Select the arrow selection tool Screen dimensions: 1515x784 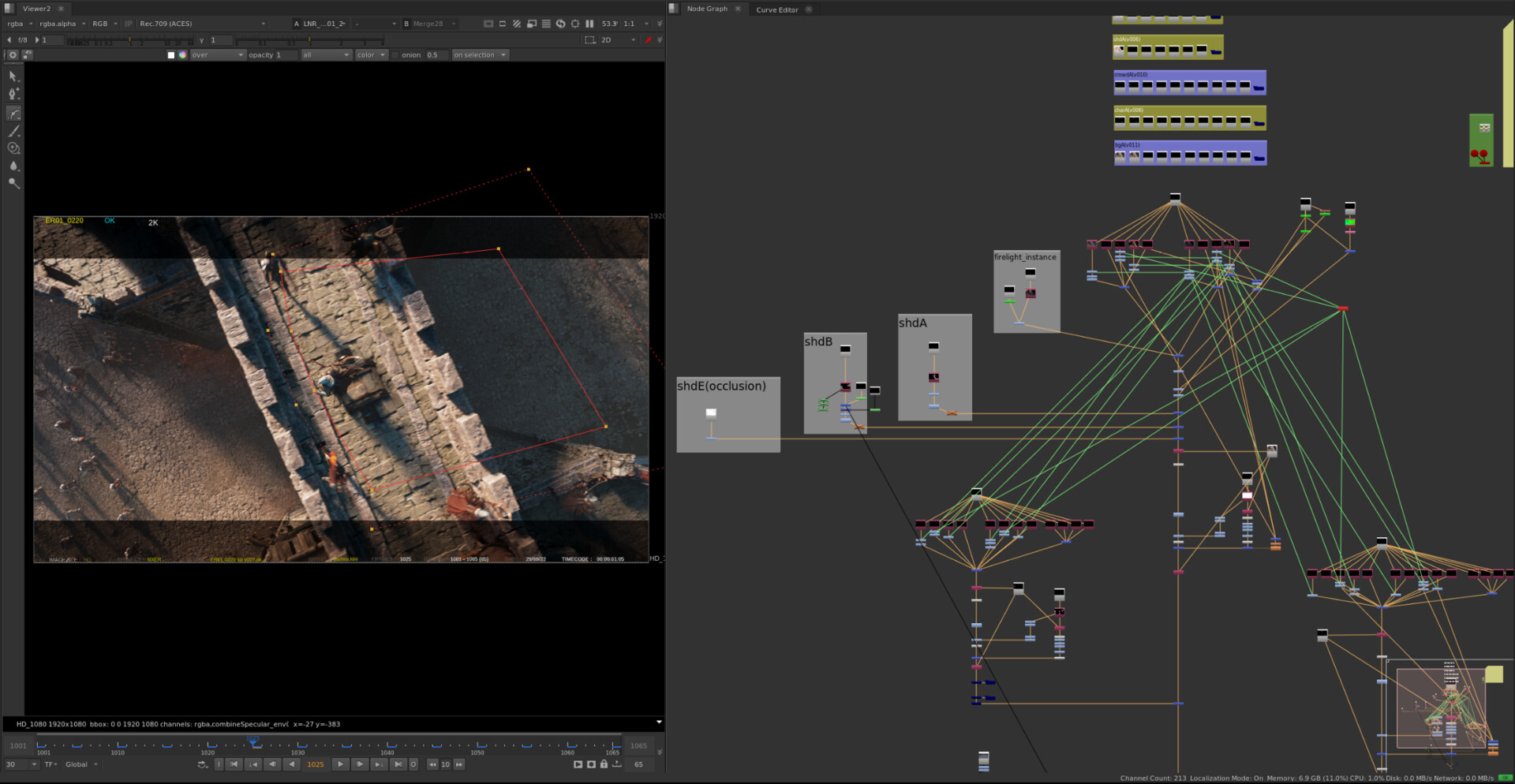(13, 77)
